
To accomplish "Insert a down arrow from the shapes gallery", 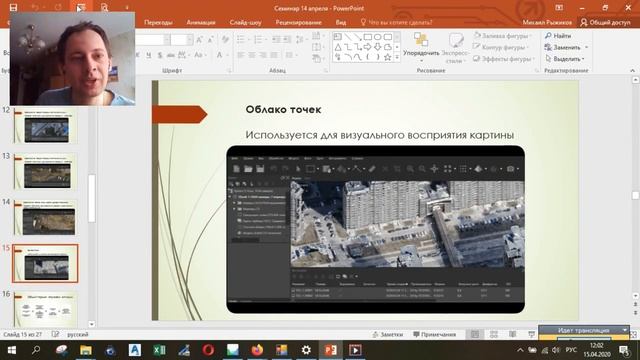I will (377, 47).
